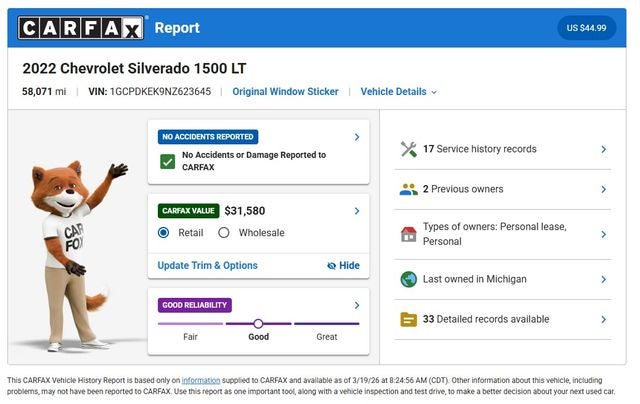Open the Original Window Sticker link
Screen dimensions: 640x404
[285, 92]
